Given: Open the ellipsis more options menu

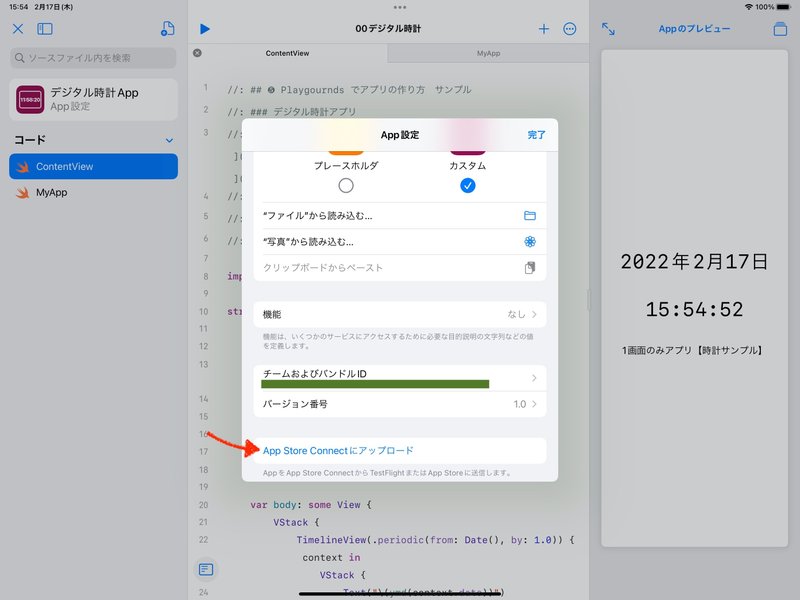Looking at the screenshot, I should tap(569, 29).
